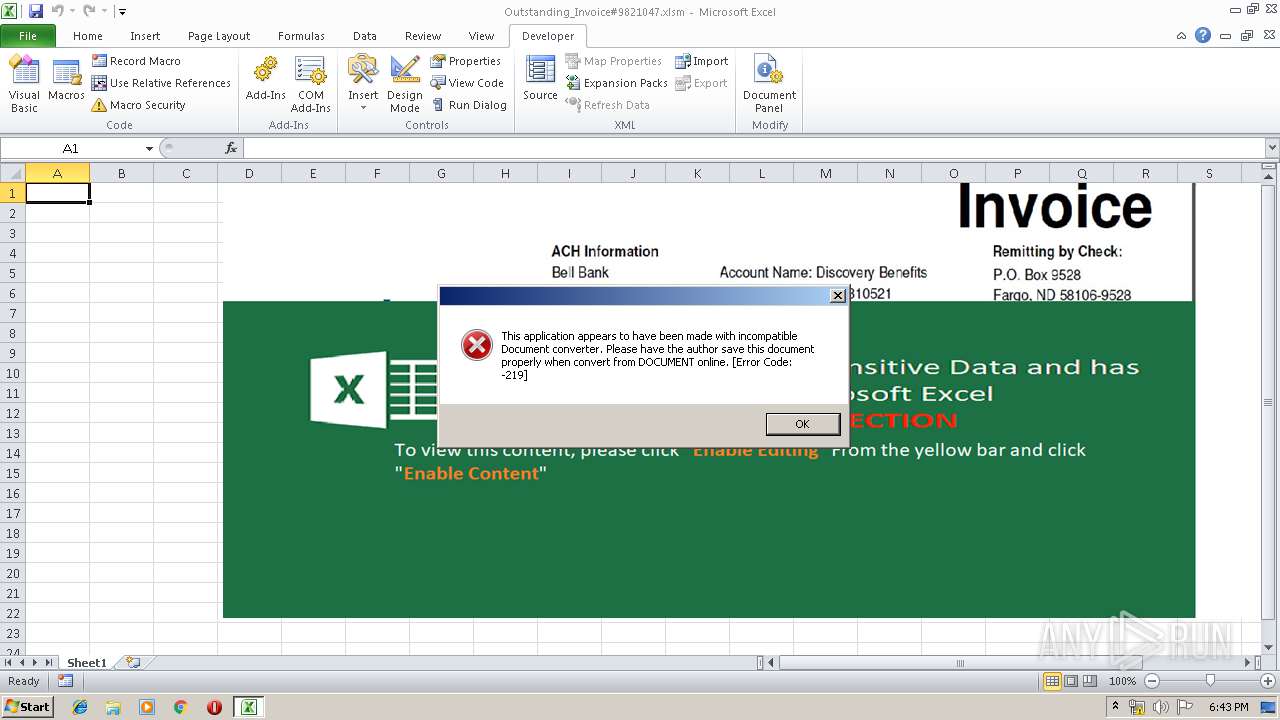The image size is (1280, 720).
Task: Select column D header
Action: tap(249, 173)
